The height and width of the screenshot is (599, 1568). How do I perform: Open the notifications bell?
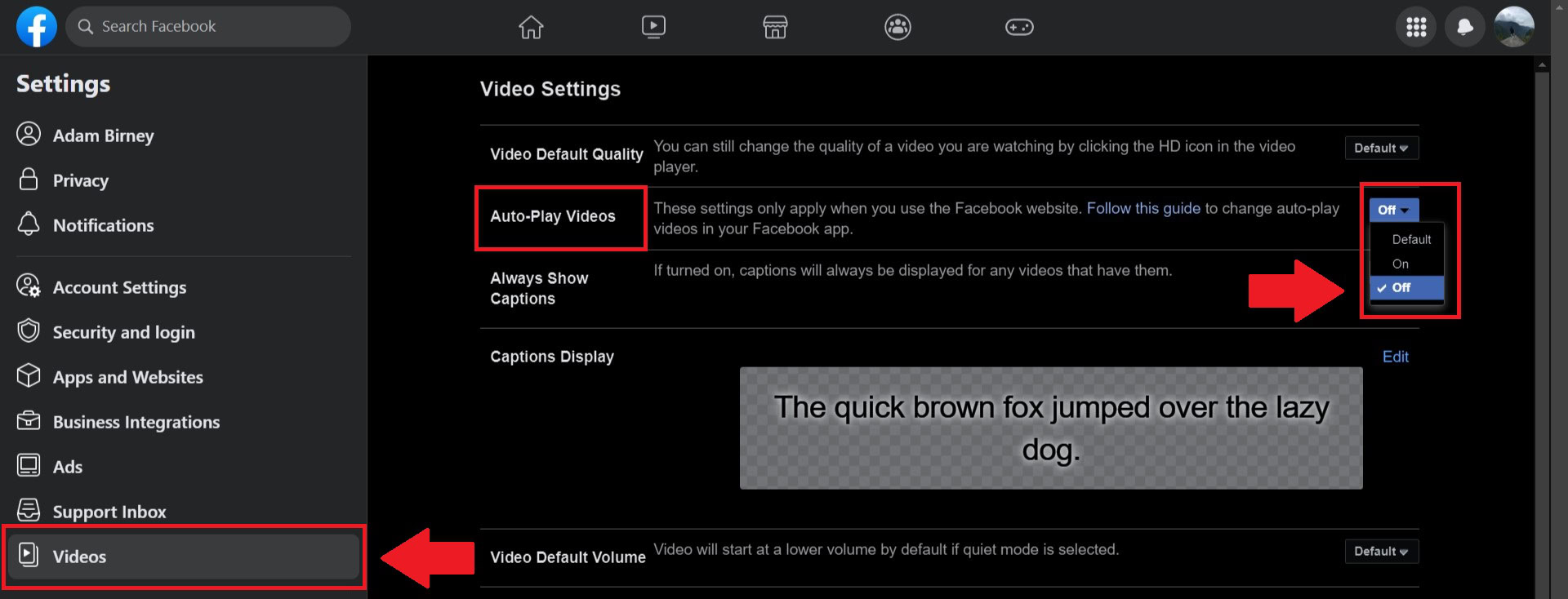[x=1465, y=27]
